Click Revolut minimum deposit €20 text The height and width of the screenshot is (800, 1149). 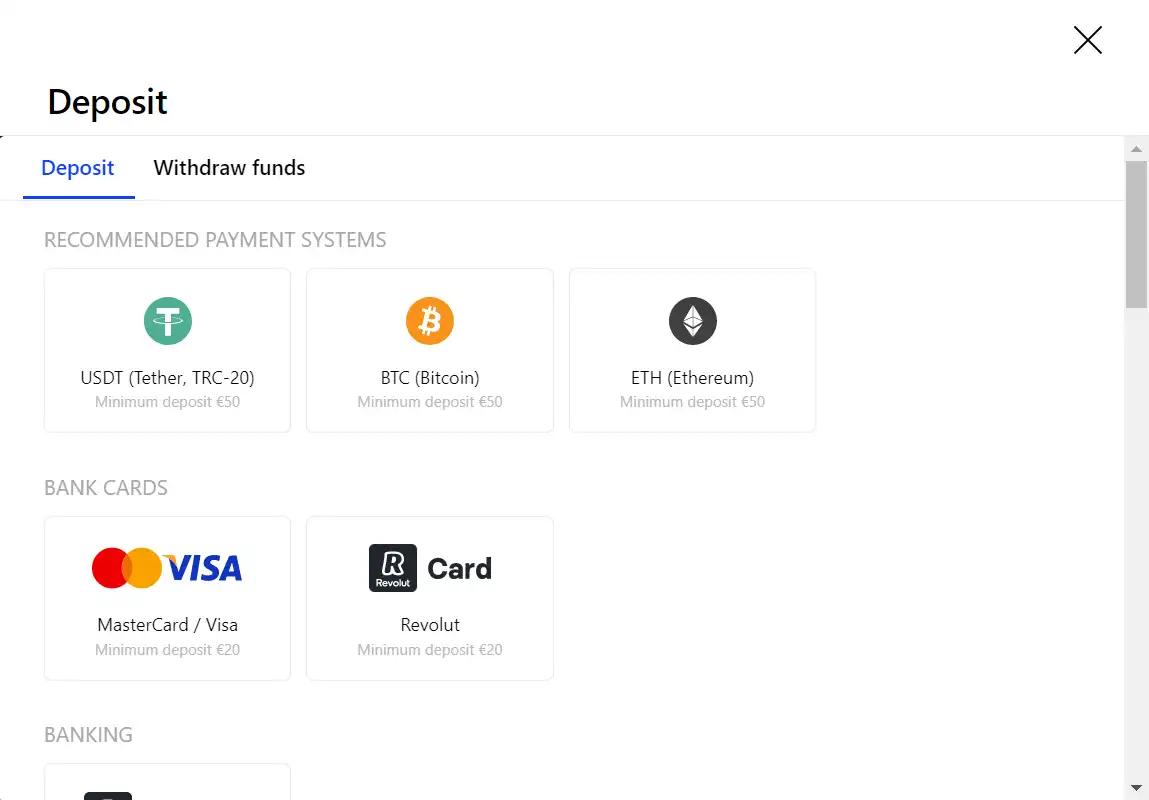[430, 650]
